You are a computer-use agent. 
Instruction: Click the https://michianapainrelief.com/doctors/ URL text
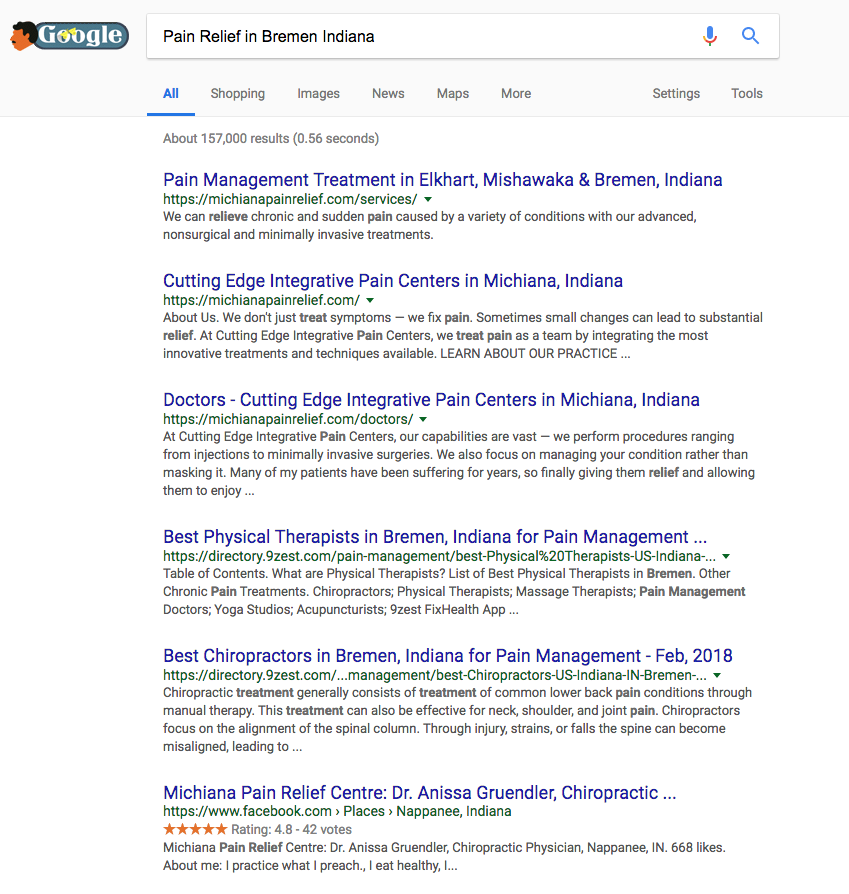click(288, 419)
